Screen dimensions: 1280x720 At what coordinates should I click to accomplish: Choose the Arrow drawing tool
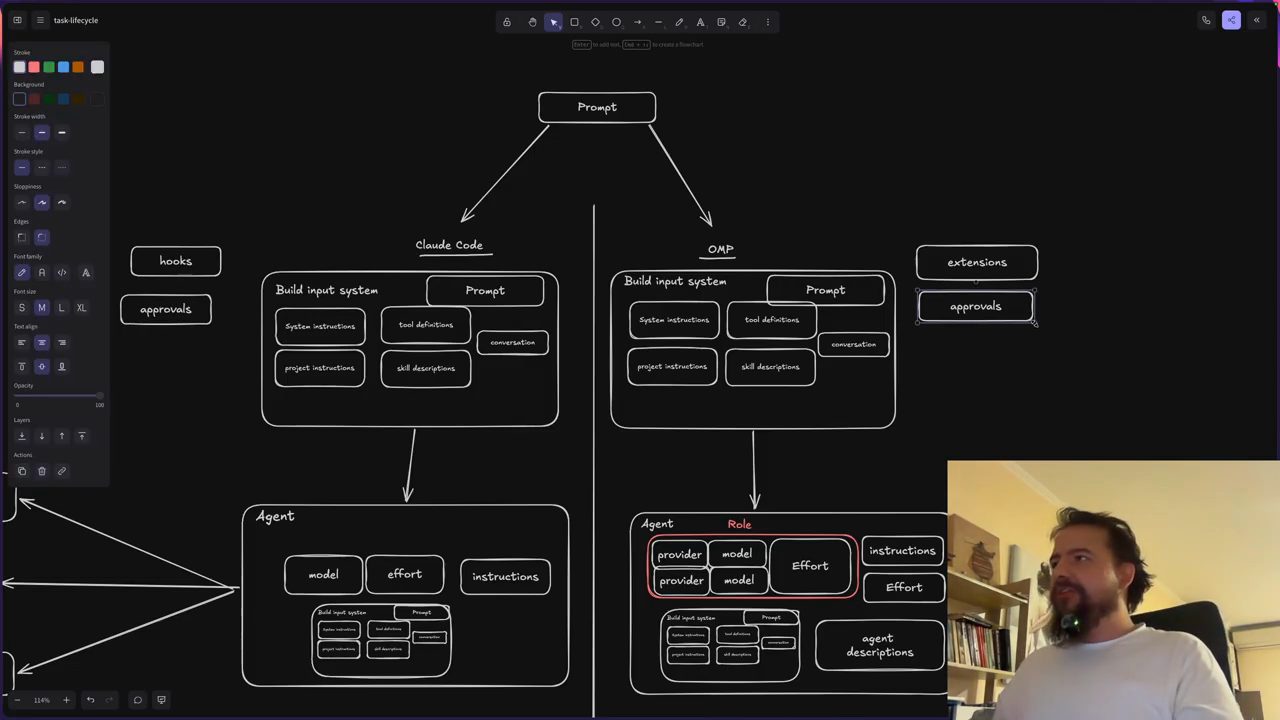tap(637, 22)
